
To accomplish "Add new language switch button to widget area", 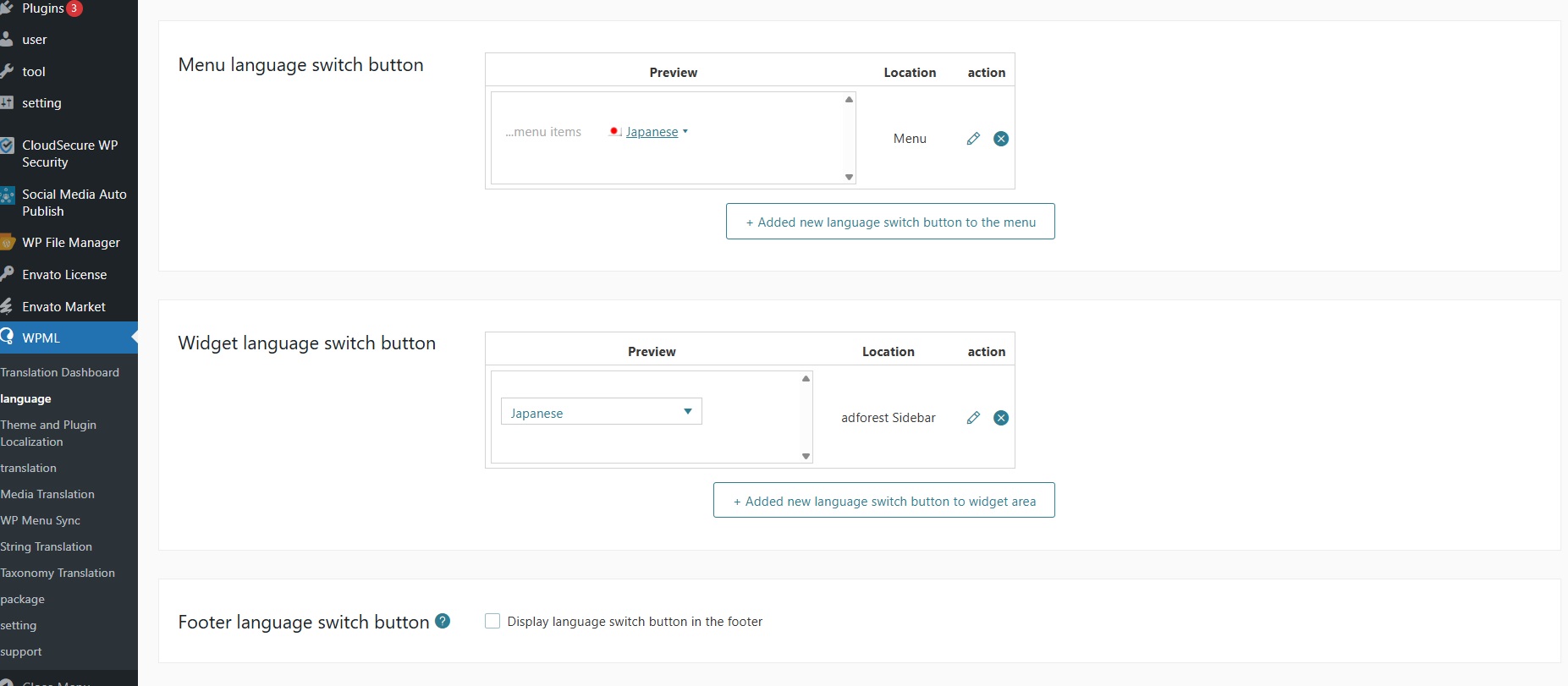I will pos(883,501).
